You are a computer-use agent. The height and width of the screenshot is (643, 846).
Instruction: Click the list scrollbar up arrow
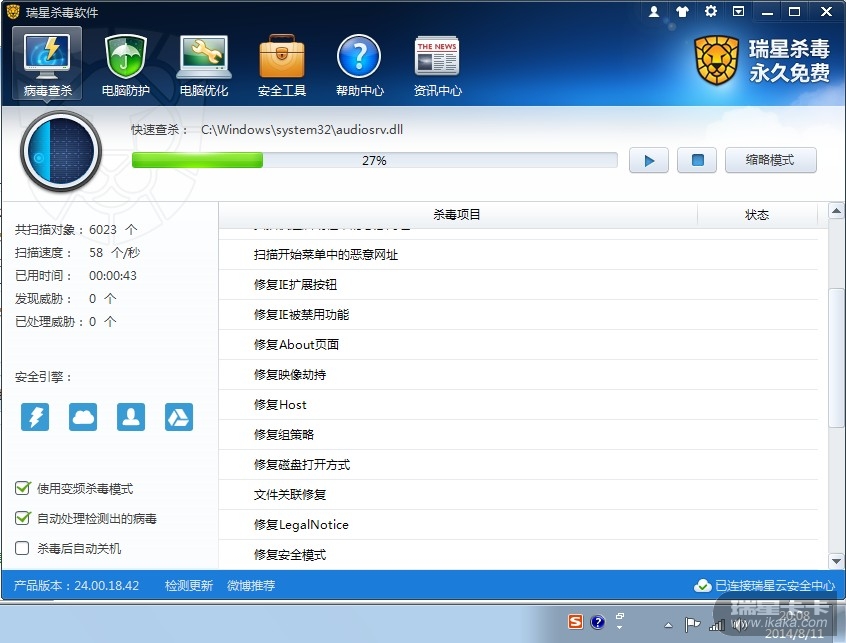coord(836,211)
